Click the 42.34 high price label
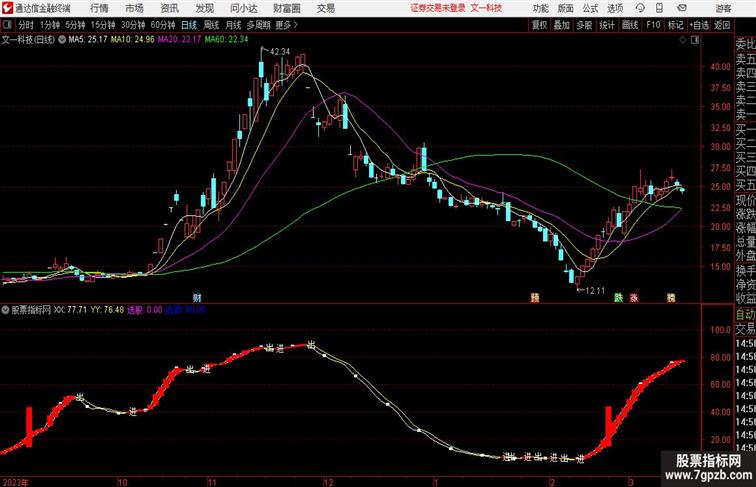The height and width of the screenshot is (487, 756). (280, 52)
